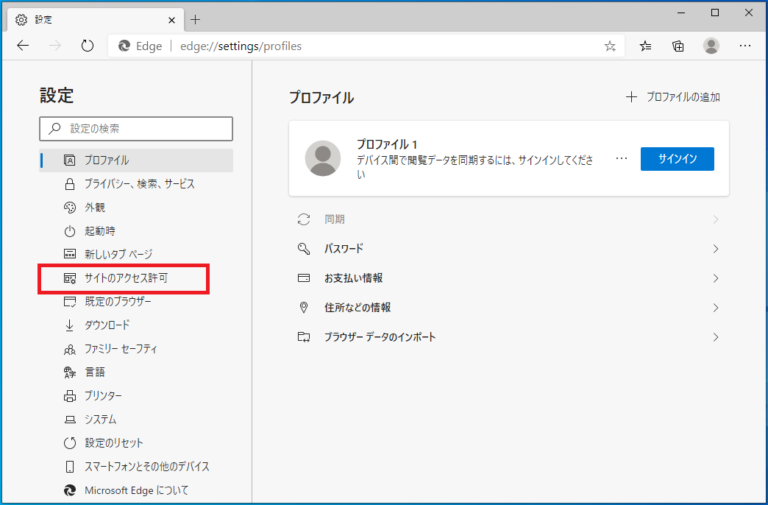Viewport: 768px width, 505px height.
Task: Open the 同期 row
Action: [x=508, y=219]
